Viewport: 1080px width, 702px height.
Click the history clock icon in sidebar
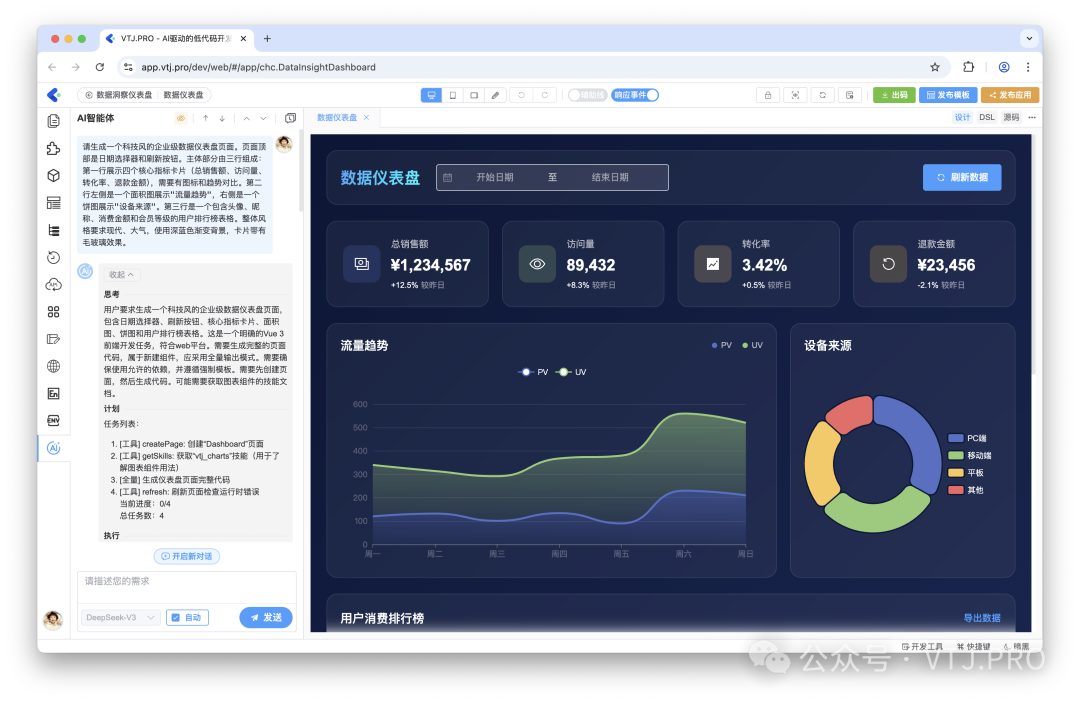click(54, 257)
